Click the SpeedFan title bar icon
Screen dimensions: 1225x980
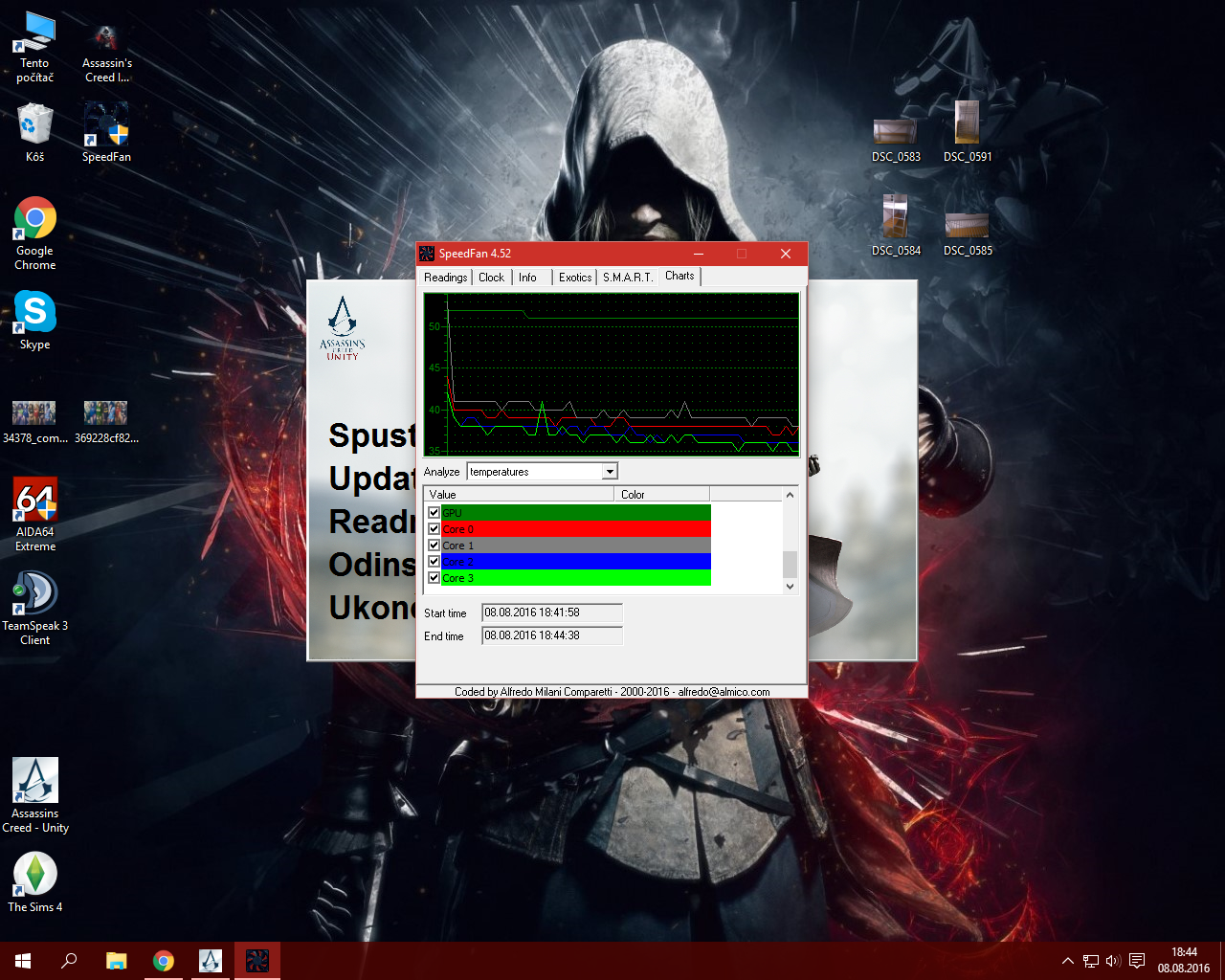(x=427, y=254)
